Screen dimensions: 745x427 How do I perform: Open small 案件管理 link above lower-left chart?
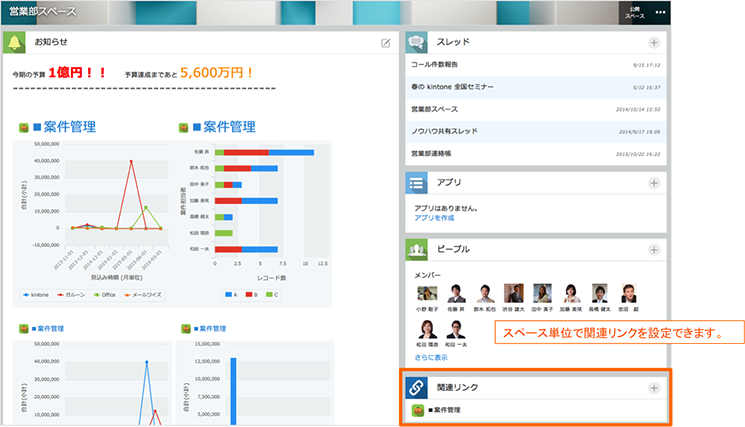48,329
